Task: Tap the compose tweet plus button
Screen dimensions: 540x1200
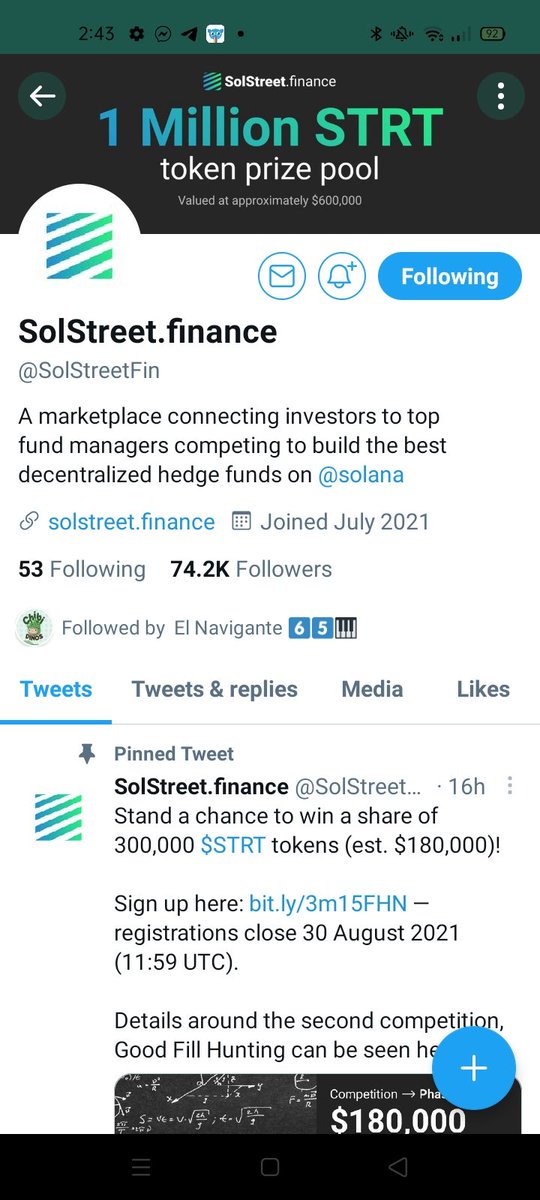Action: 474,1068
